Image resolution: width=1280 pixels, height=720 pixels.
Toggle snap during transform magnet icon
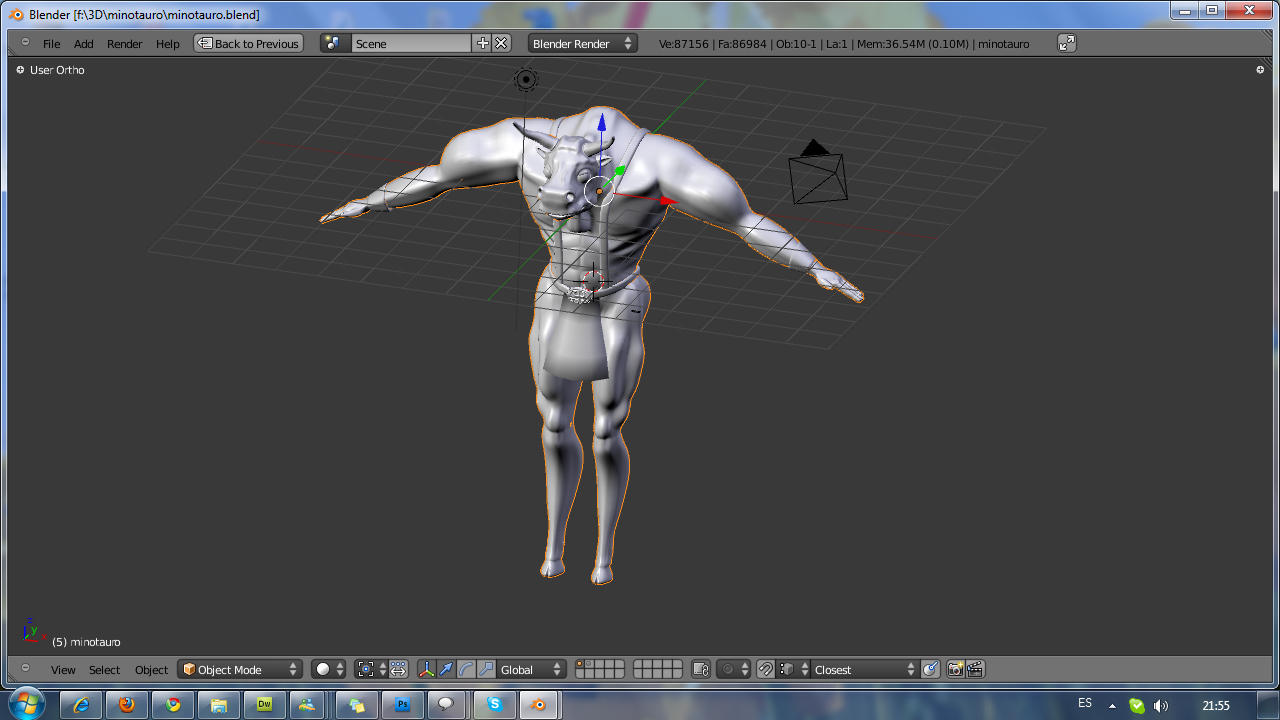765,669
